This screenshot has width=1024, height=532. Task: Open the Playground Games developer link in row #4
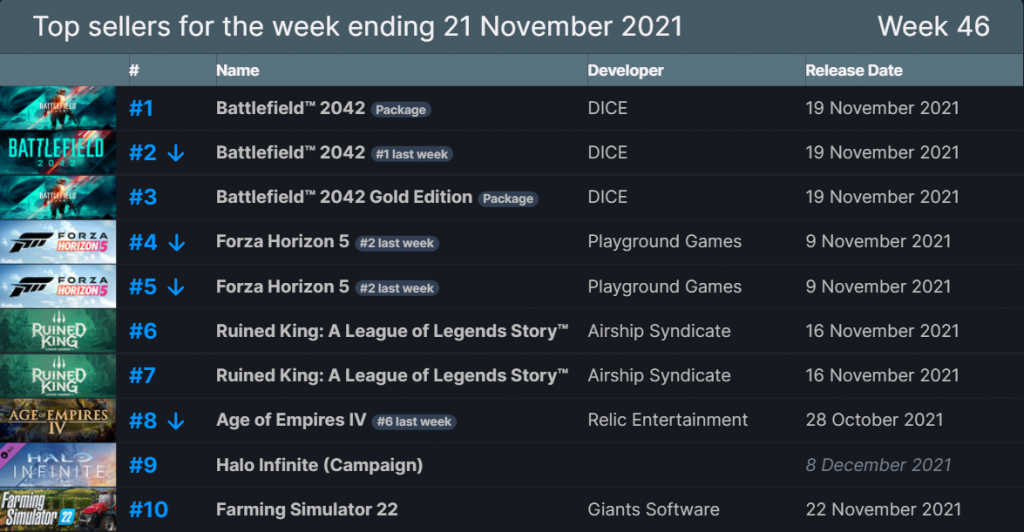665,242
